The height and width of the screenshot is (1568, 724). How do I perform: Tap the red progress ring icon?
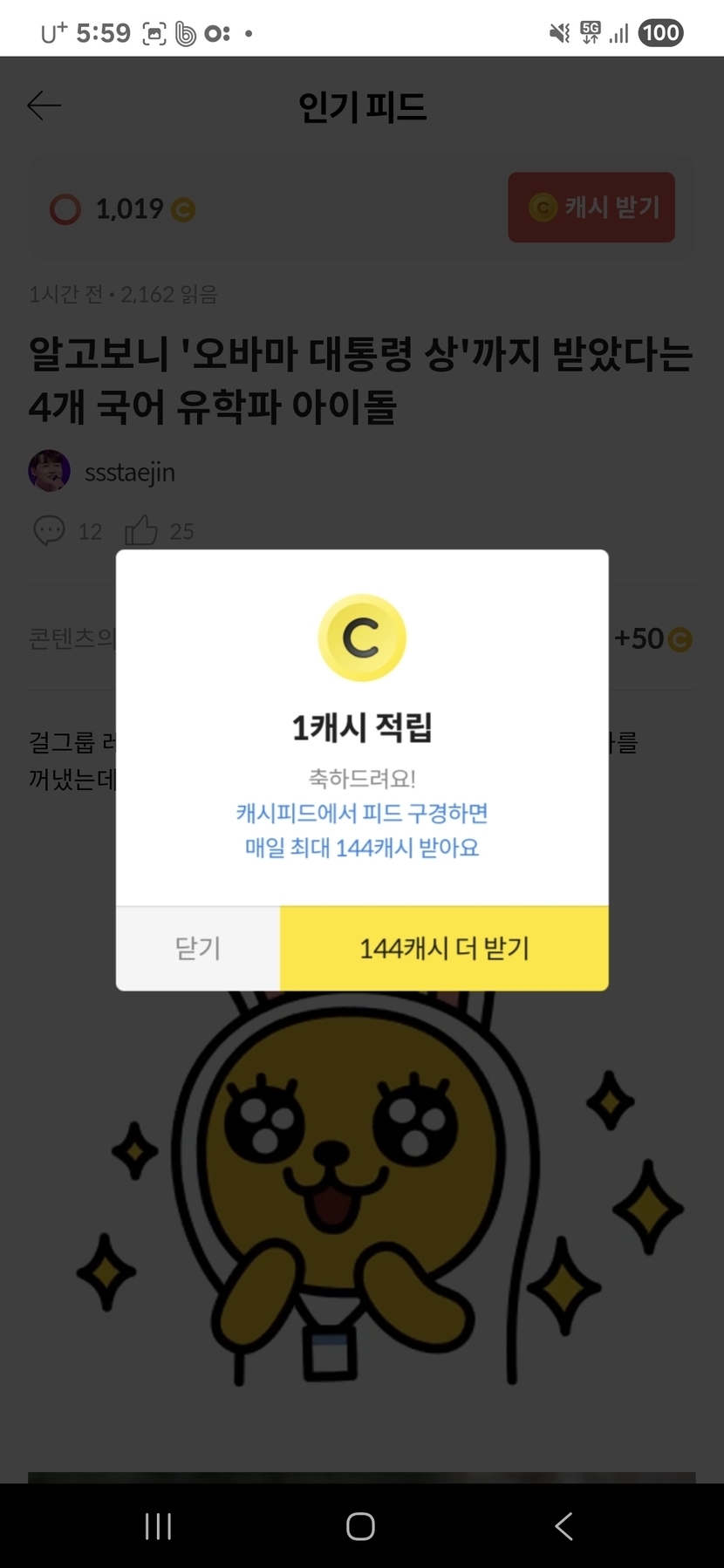pyautogui.click(x=65, y=209)
